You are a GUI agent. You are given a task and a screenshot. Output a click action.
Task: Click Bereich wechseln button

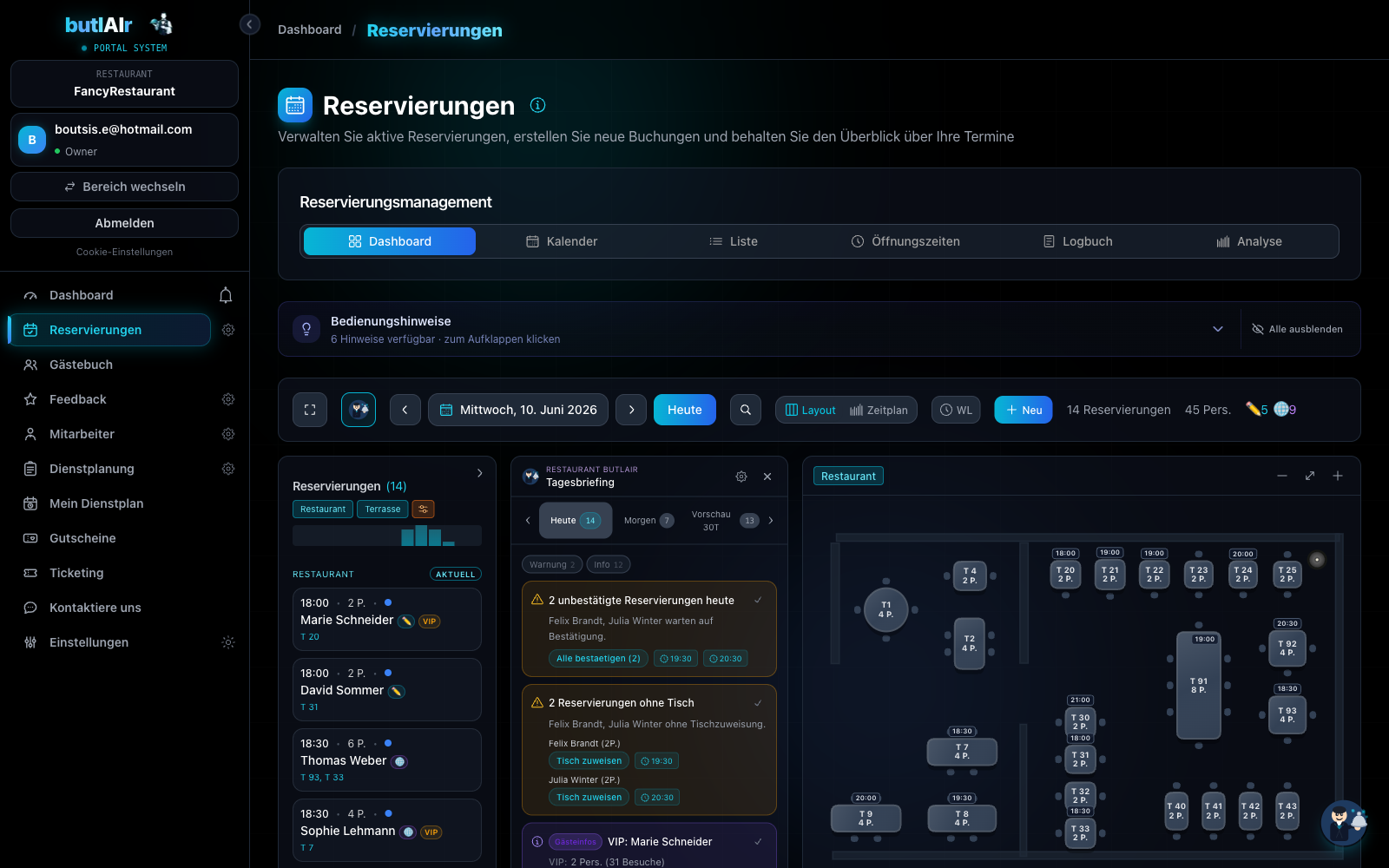tap(124, 187)
